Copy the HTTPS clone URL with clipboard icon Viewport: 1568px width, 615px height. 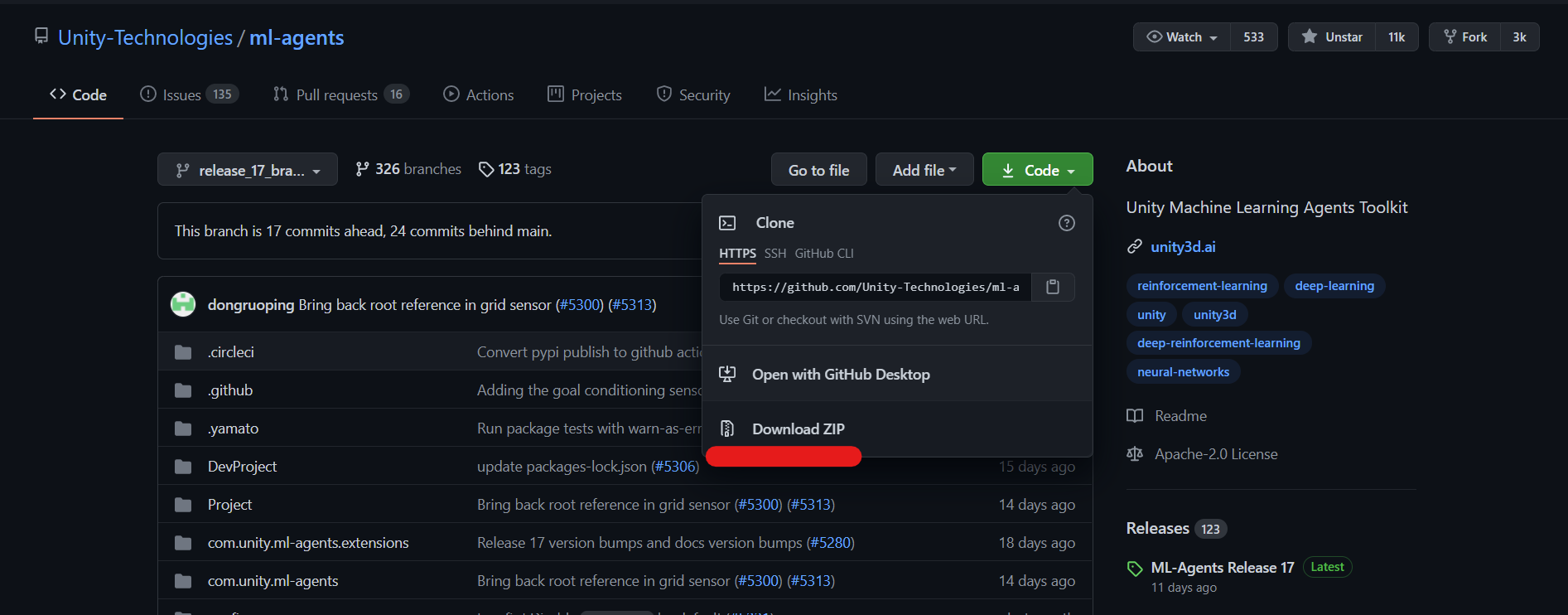pyautogui.click(x=1053, y=287)
